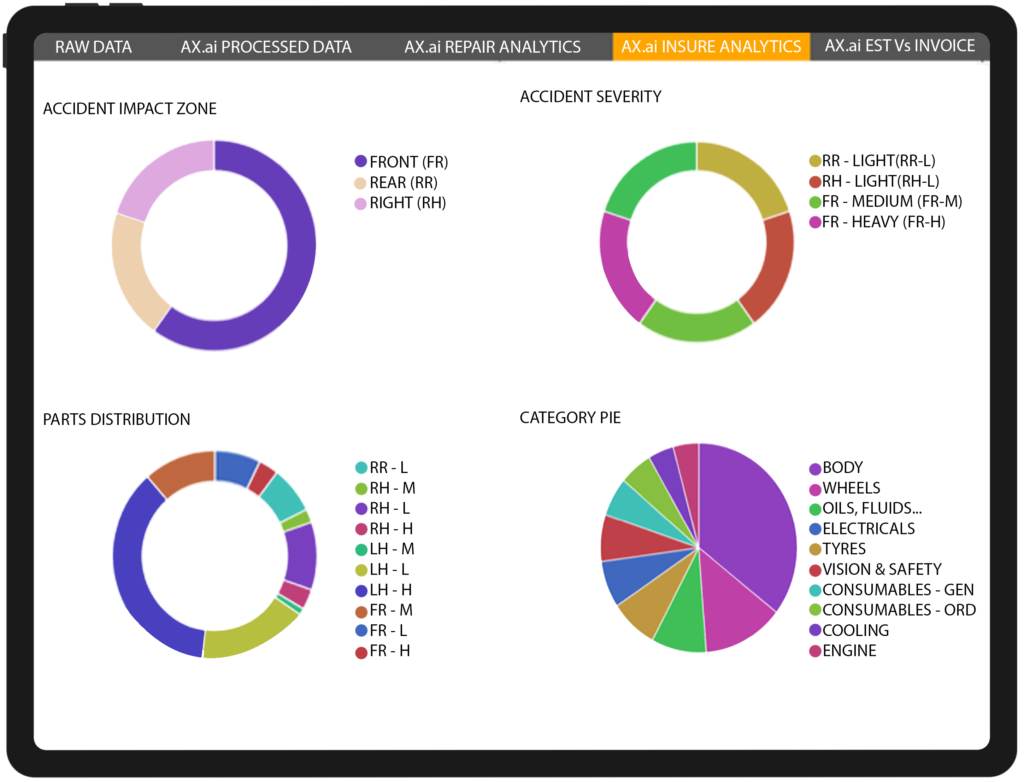Click the AX.ai INSURE ANALYTICS tab
This screenshot has height=782, width=1024.
[x=711, y=46]
